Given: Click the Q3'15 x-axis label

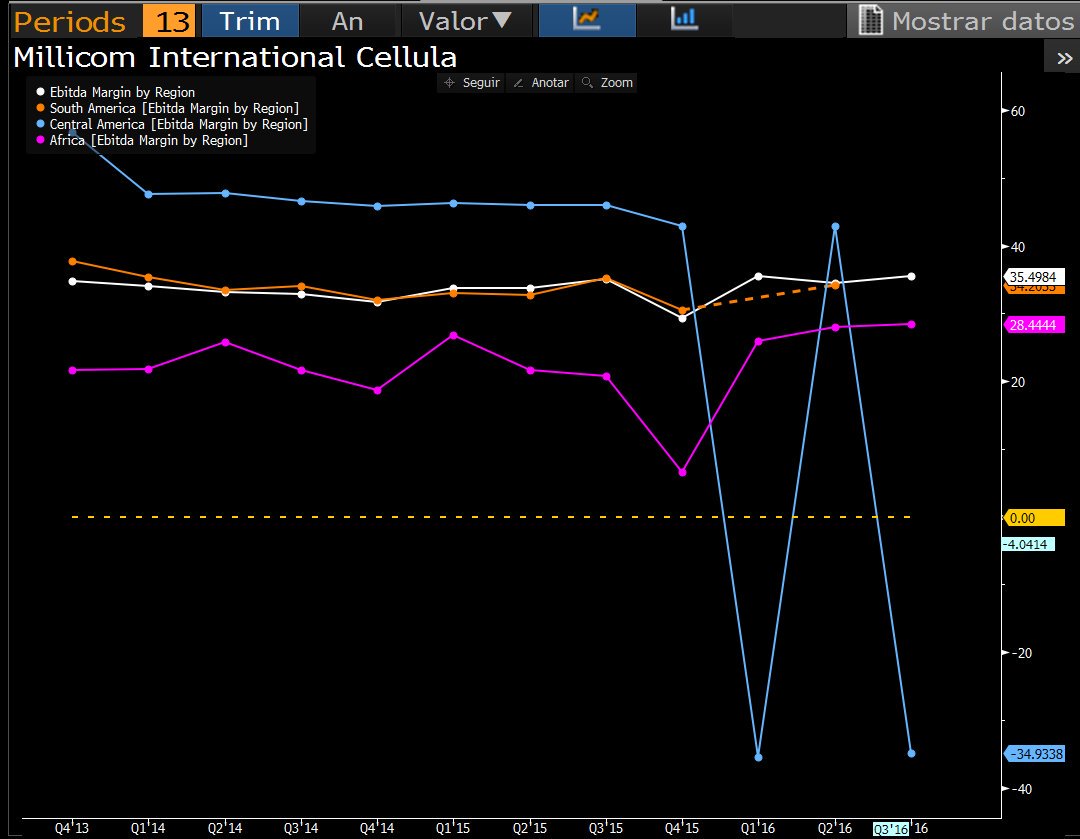Looking at the screenshot, I should [x=606, y=828].
